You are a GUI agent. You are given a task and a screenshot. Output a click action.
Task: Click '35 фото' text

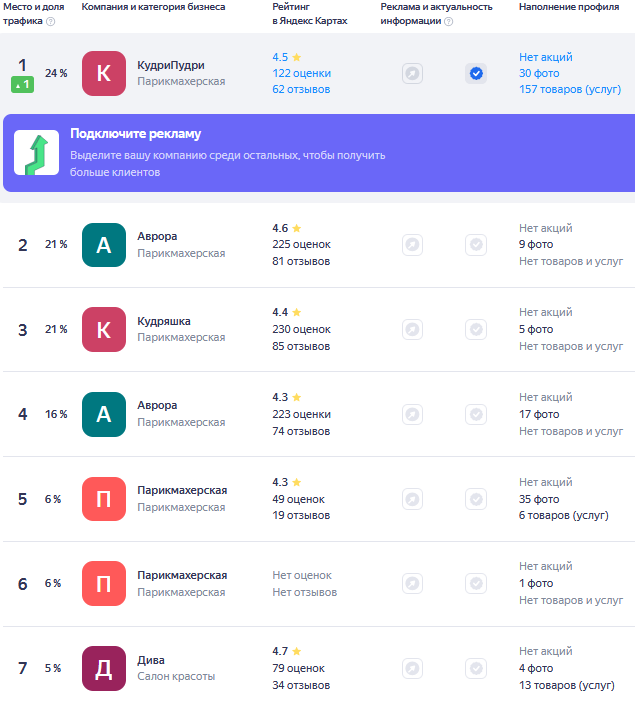click(539, 499)
